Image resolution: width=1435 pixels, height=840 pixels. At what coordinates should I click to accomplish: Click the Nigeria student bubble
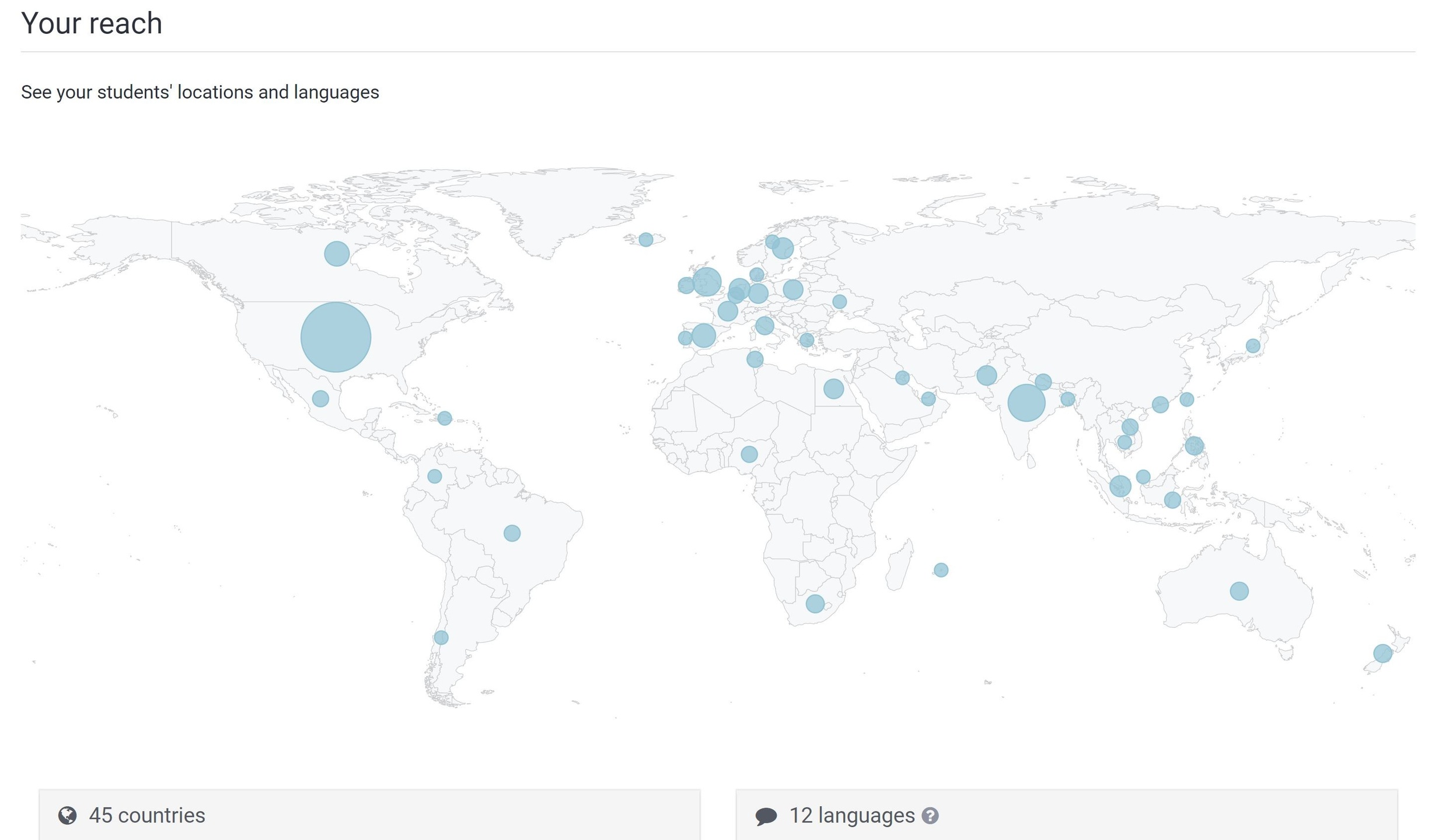[749, 454]
